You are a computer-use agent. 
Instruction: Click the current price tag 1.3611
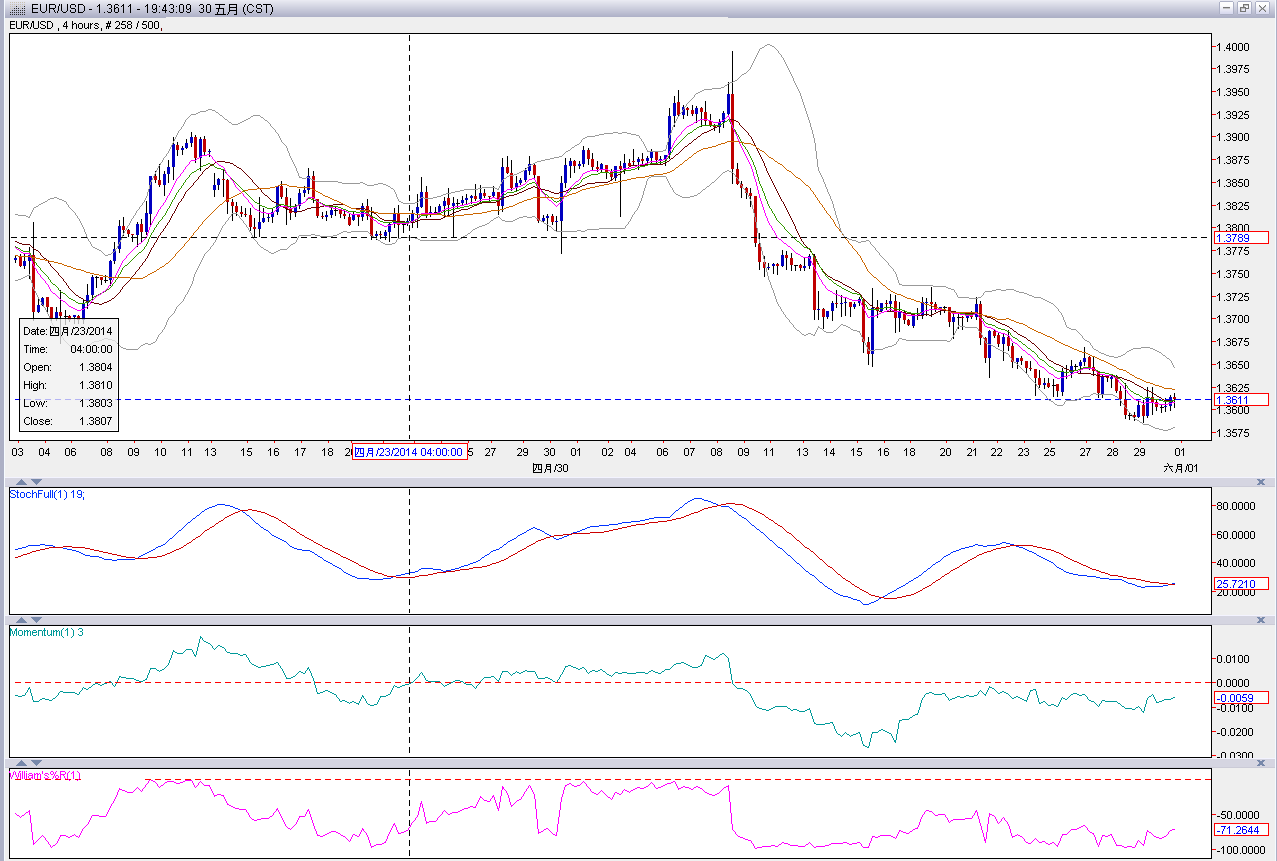pos(1240,400)
